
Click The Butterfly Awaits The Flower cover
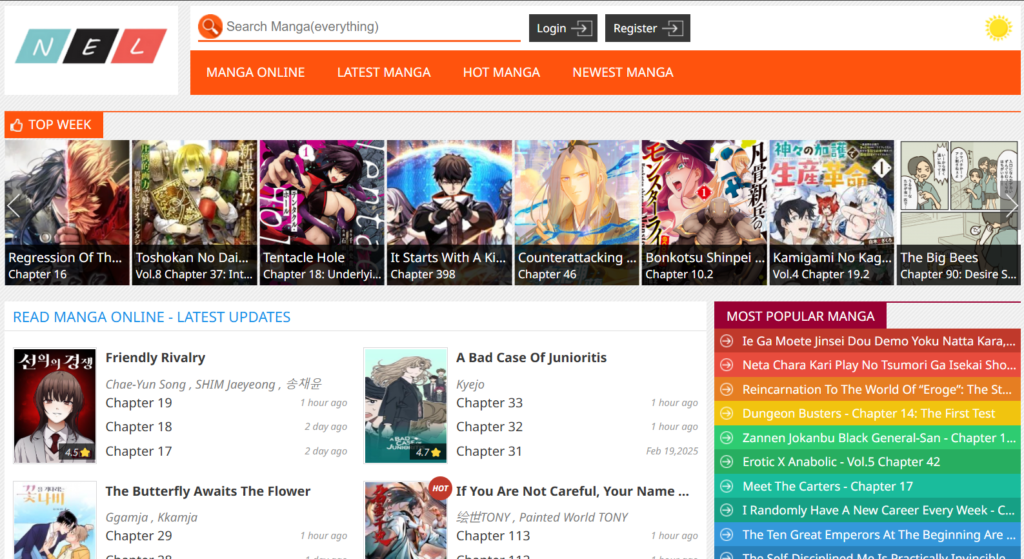pyautogui.click(x=55, y=520)
